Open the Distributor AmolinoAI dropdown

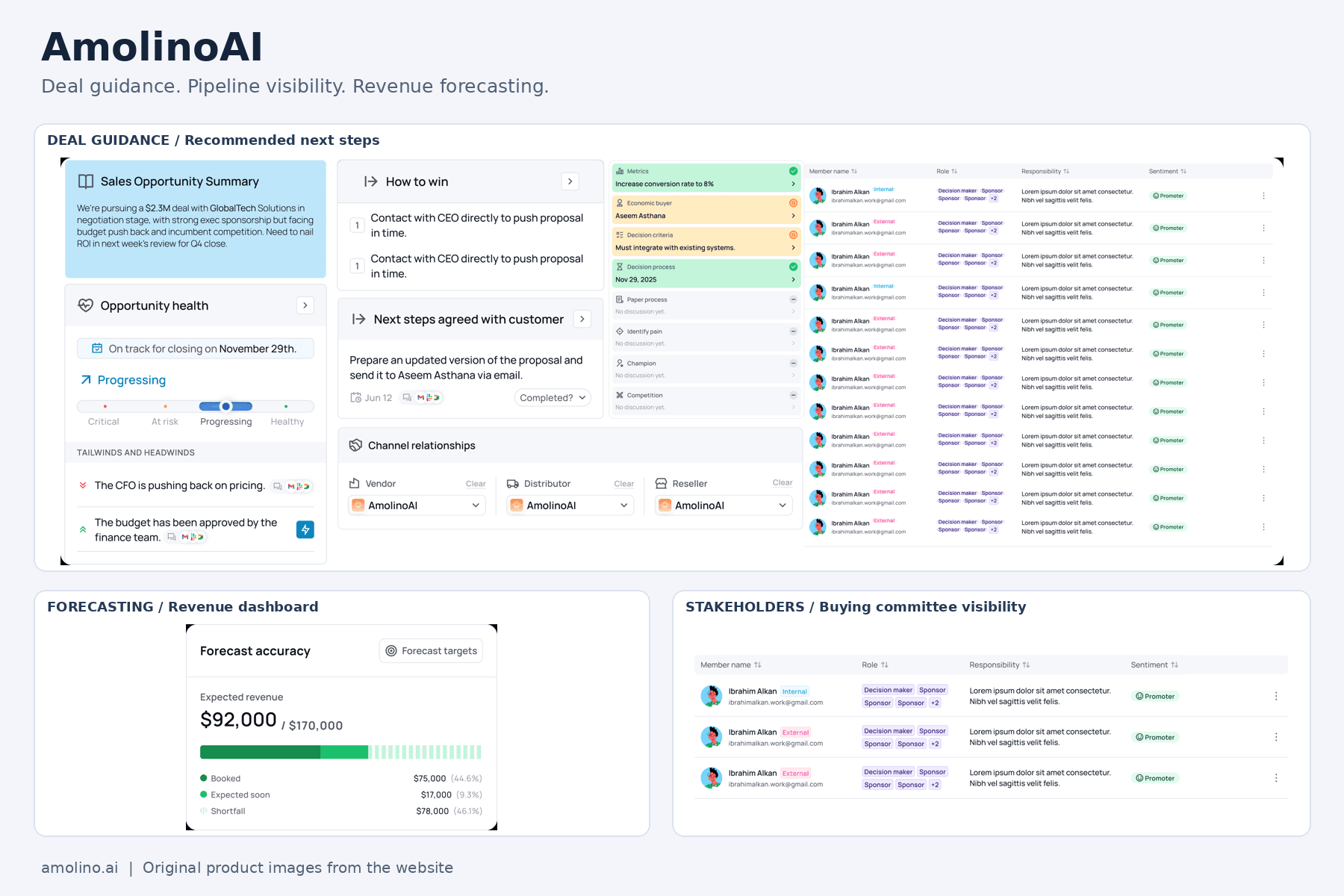570,505
